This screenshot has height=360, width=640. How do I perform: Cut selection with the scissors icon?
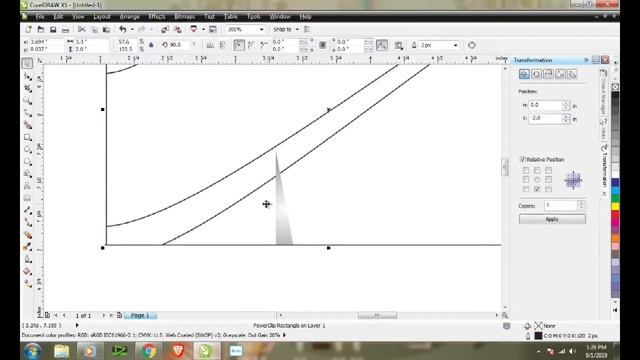tap(82, 29)
